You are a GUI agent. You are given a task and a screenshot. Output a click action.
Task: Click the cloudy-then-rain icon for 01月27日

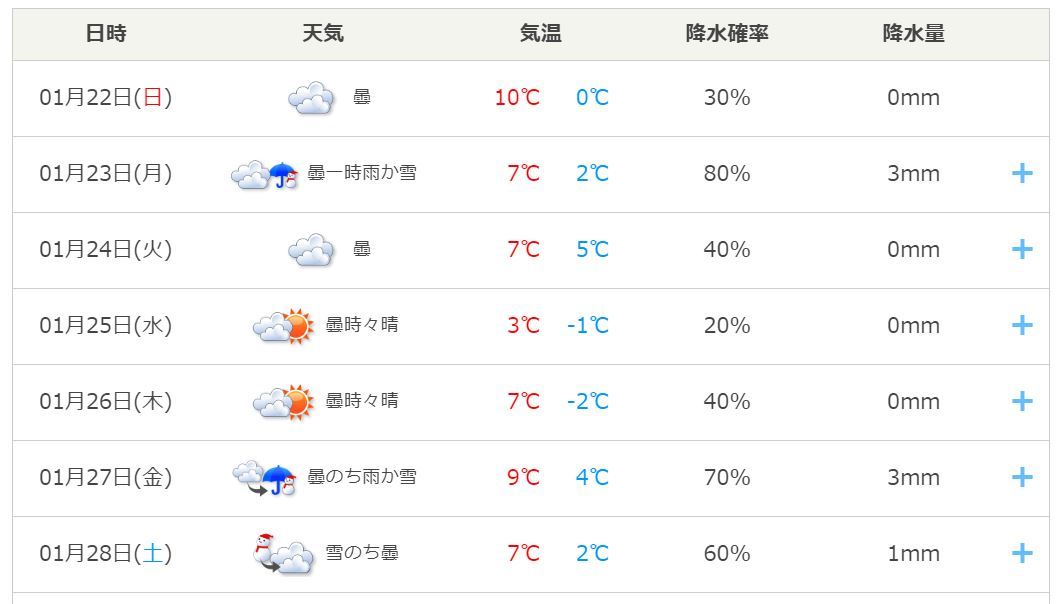265,478
